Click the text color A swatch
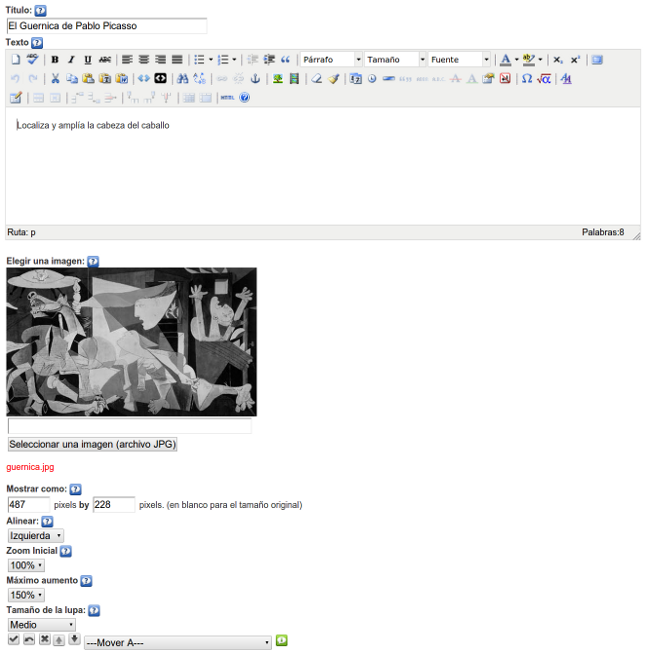650x650 pixels. 505,60
